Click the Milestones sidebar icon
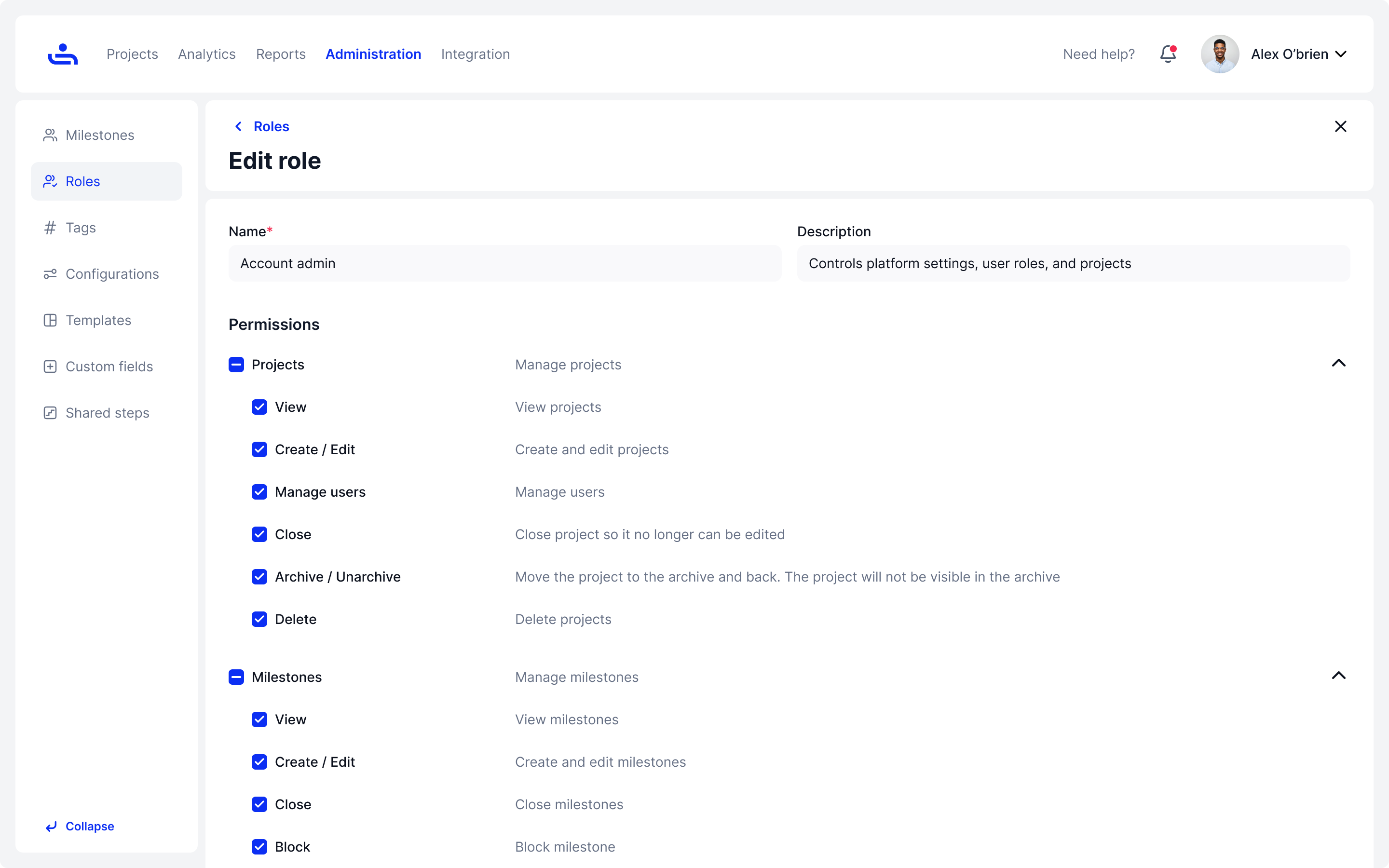The image size is (1389, 868). pyautogui.click(x=50, y=135)
